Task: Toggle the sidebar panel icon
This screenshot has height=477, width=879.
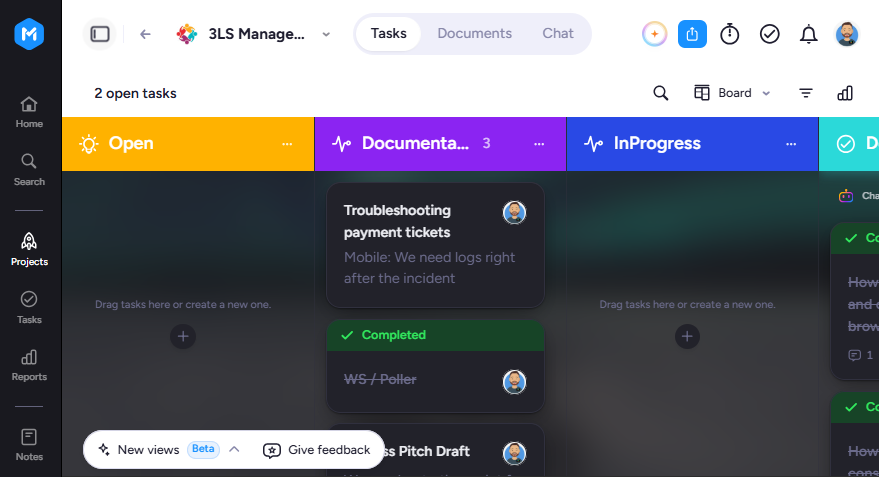Action: (x=100, y=34)
